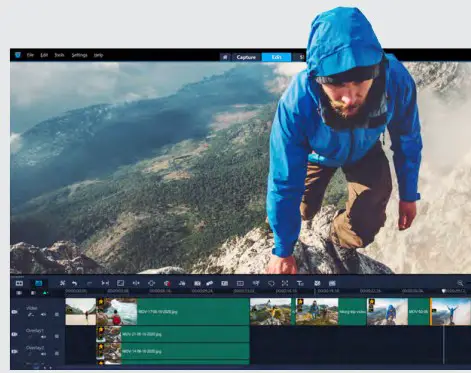Select the Video track label
The width and height of the screenshot is (471, 373).
tap(32, 308)
